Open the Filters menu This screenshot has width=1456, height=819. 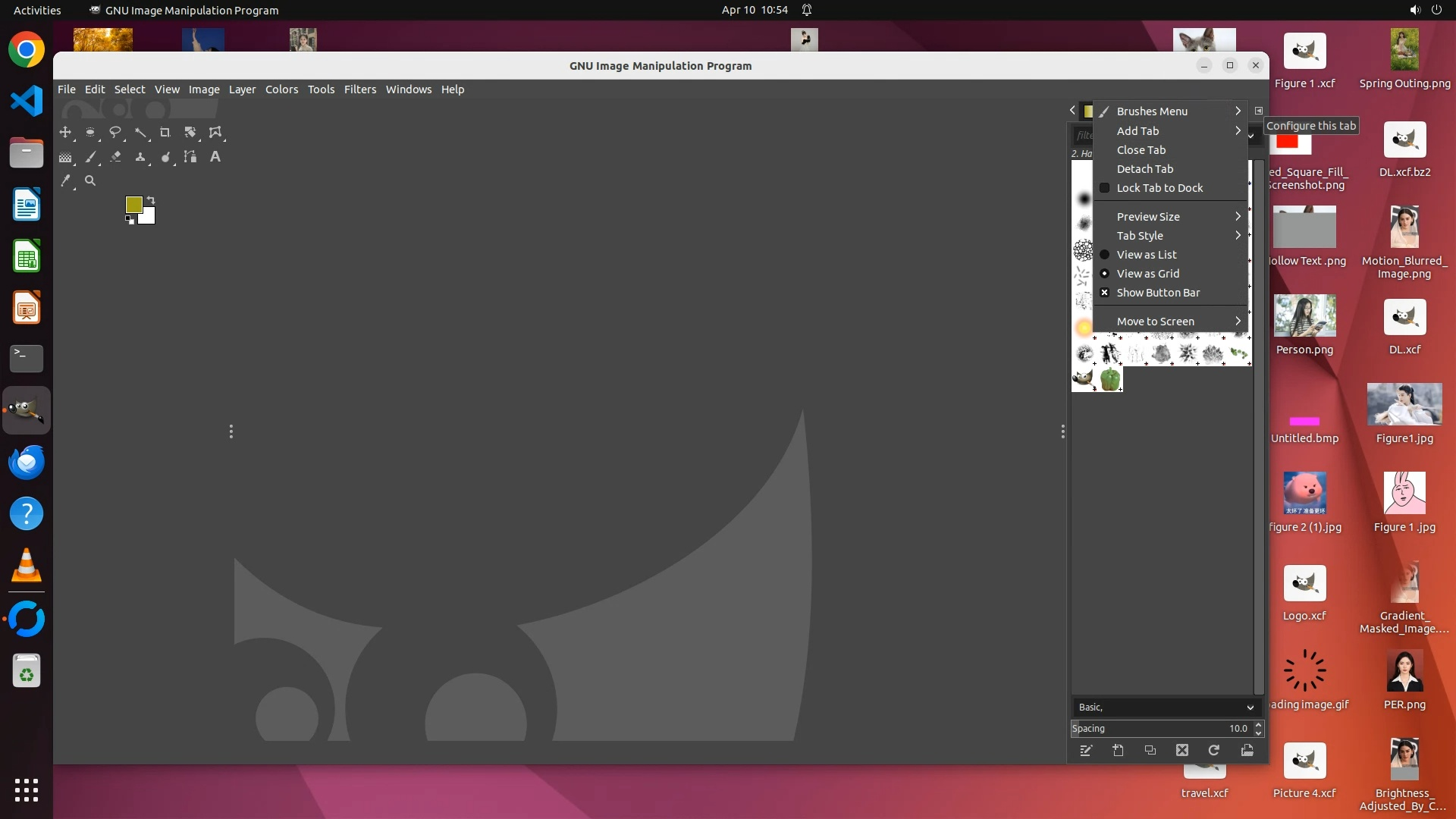[x=359, y=89]
